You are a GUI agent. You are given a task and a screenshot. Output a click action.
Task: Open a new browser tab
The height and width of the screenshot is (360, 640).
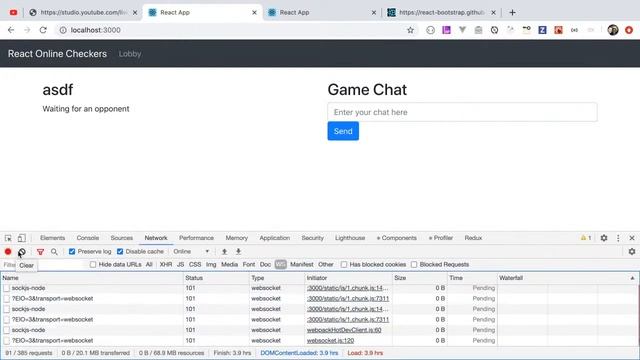click(x=512, y=12)
